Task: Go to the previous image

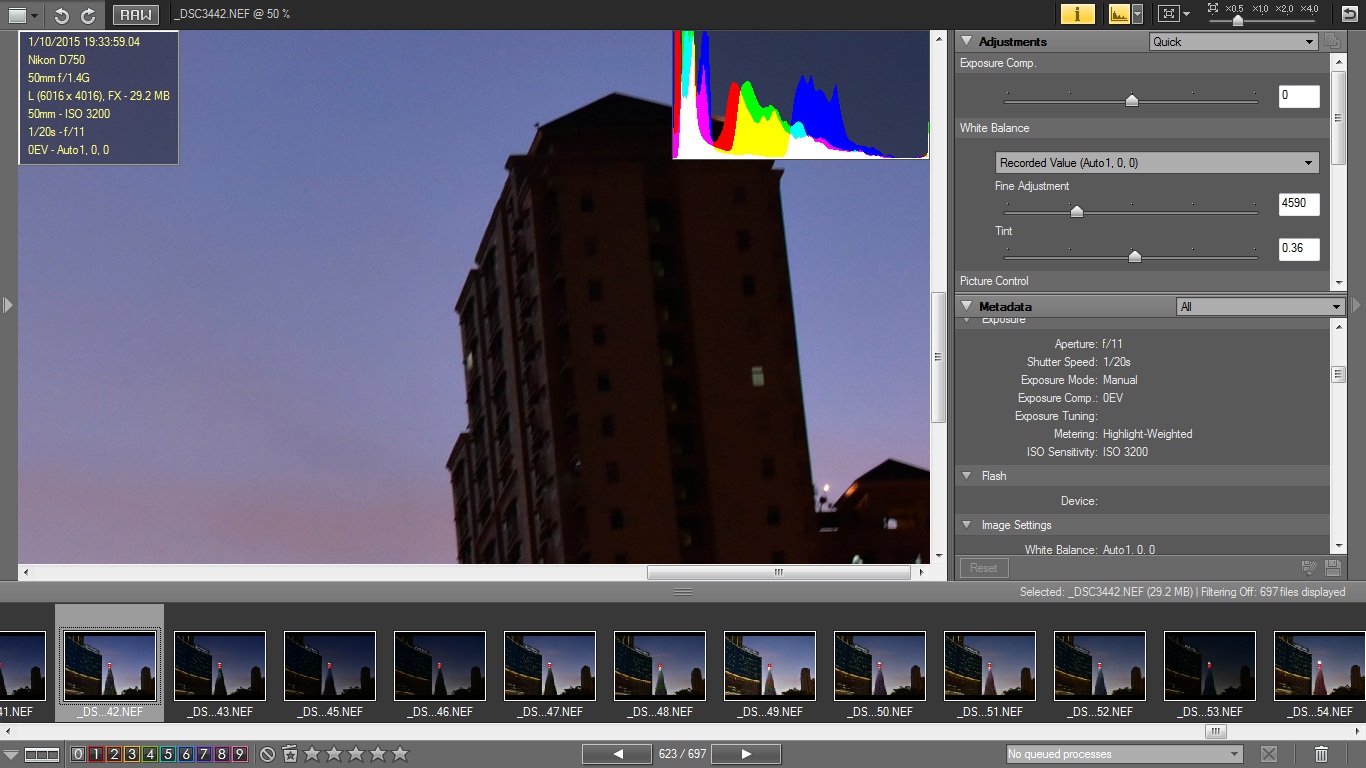Action: (x=617, y=754)
